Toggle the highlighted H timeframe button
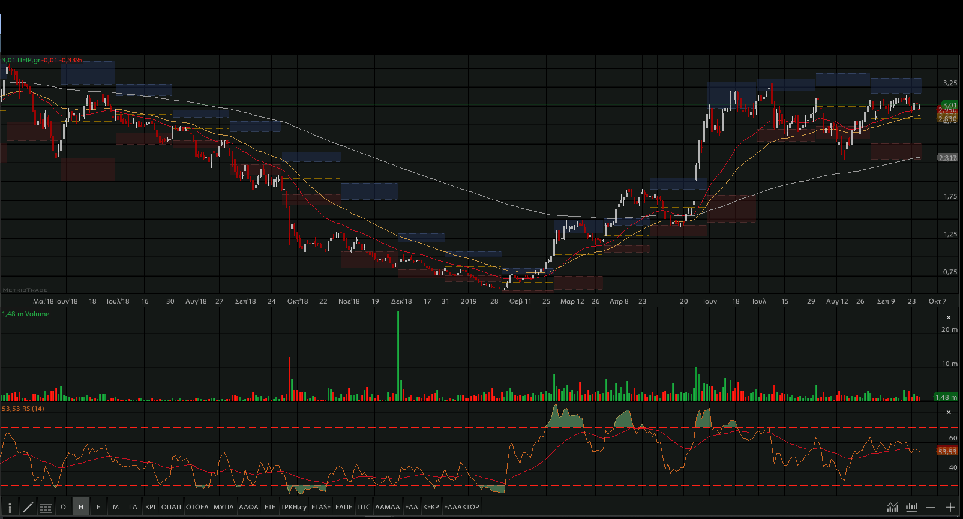This screenshot has width=963, height=519. [81, 507]
